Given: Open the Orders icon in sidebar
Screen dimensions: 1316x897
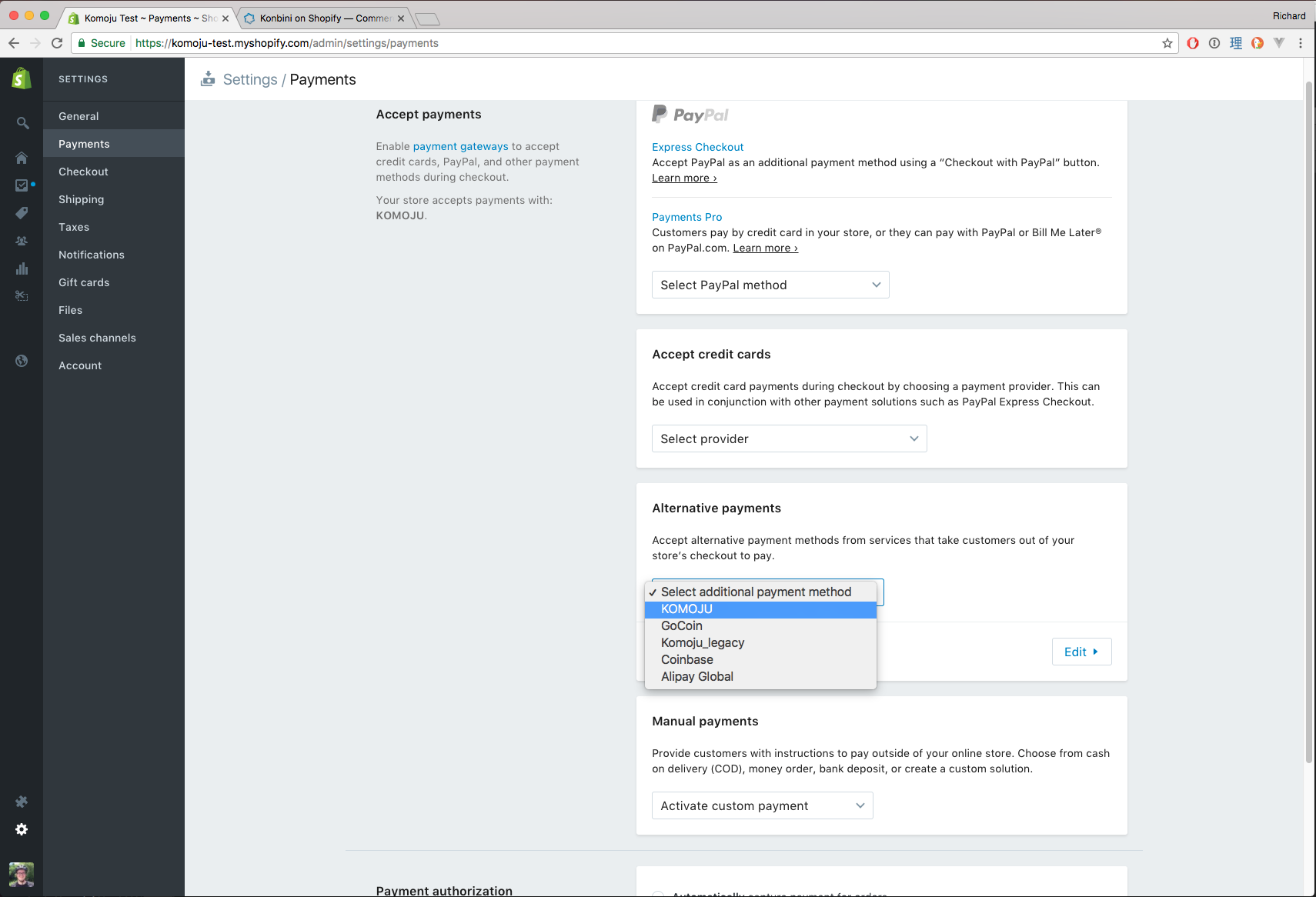Looking at the screenshot, I should coord(22,185).
